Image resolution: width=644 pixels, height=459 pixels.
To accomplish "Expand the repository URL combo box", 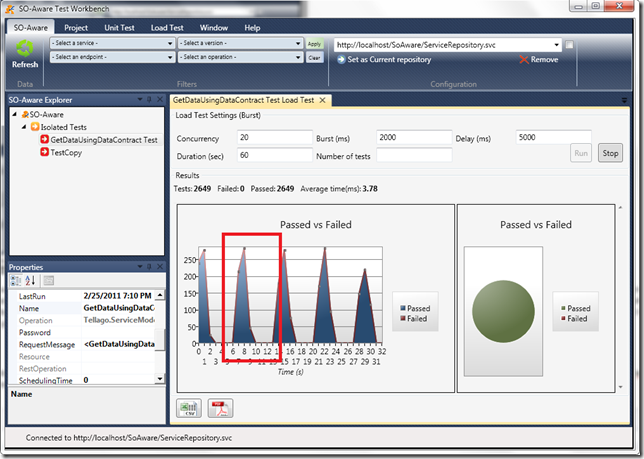I will point(557,45).
